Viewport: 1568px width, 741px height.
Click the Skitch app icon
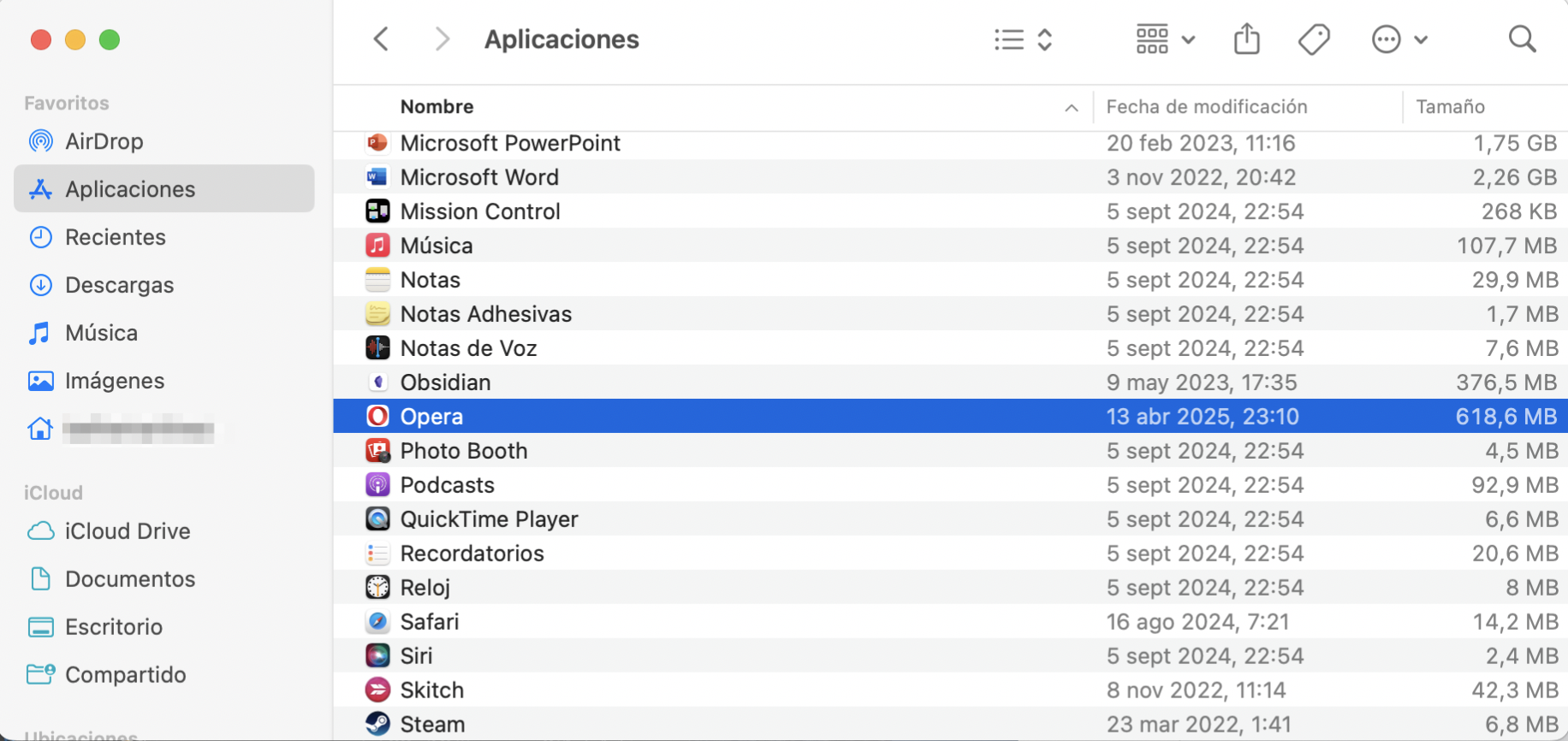[377, 691]
